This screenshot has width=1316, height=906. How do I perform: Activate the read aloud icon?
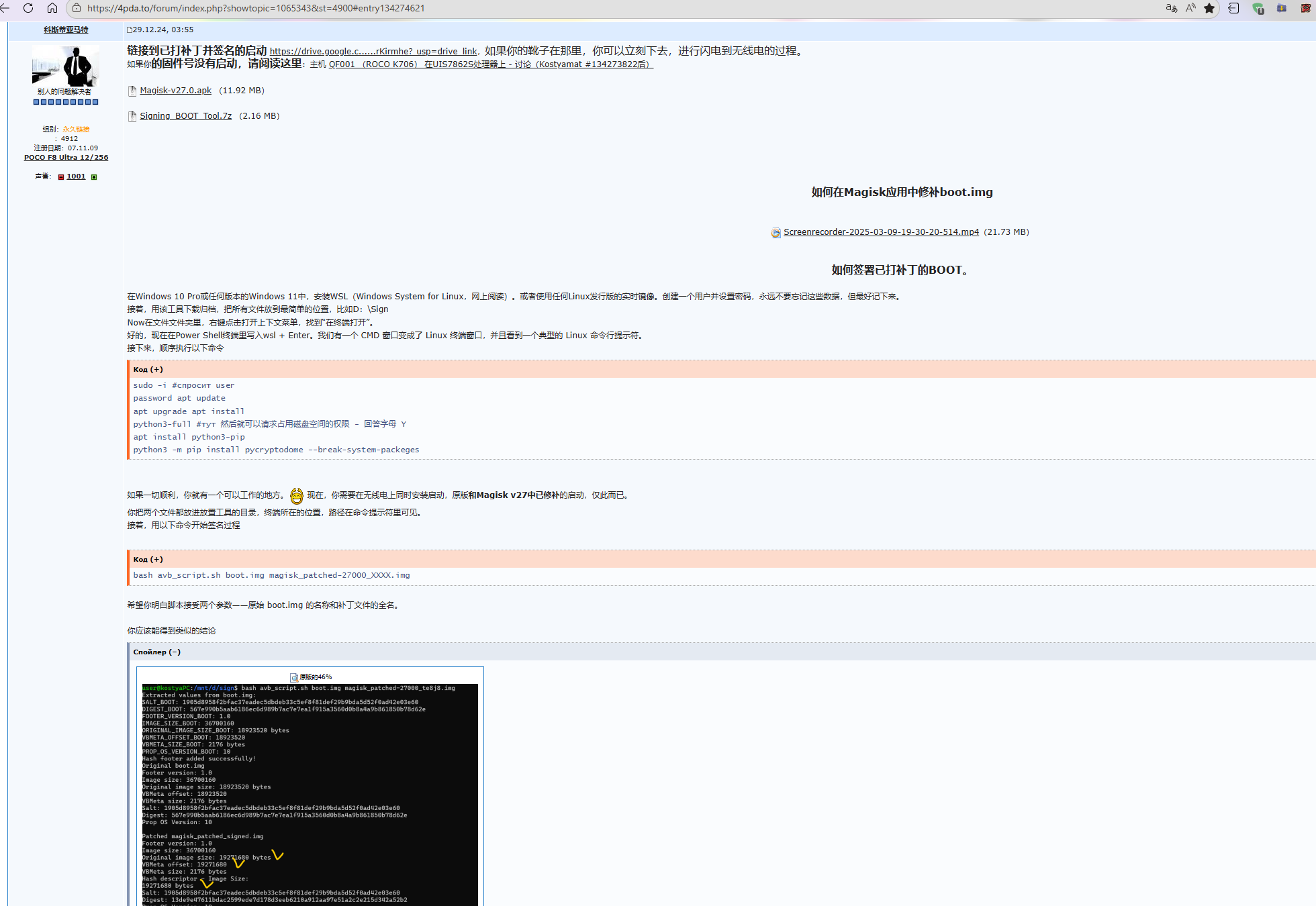(x=1190, y=8)
